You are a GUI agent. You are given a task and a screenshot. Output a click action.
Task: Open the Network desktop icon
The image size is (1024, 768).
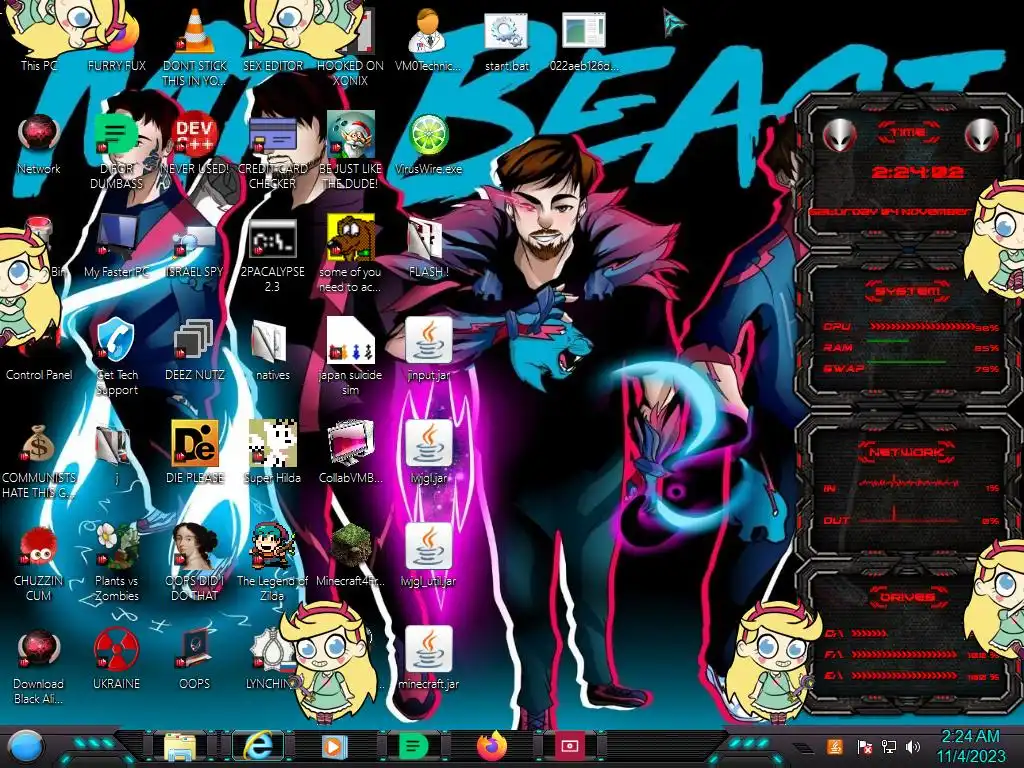coord(39,135)
